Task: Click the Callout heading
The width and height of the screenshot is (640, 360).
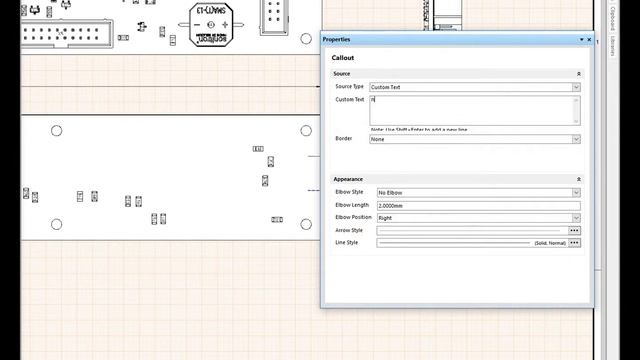Action: pyautogui.click(x=342, y=58)
